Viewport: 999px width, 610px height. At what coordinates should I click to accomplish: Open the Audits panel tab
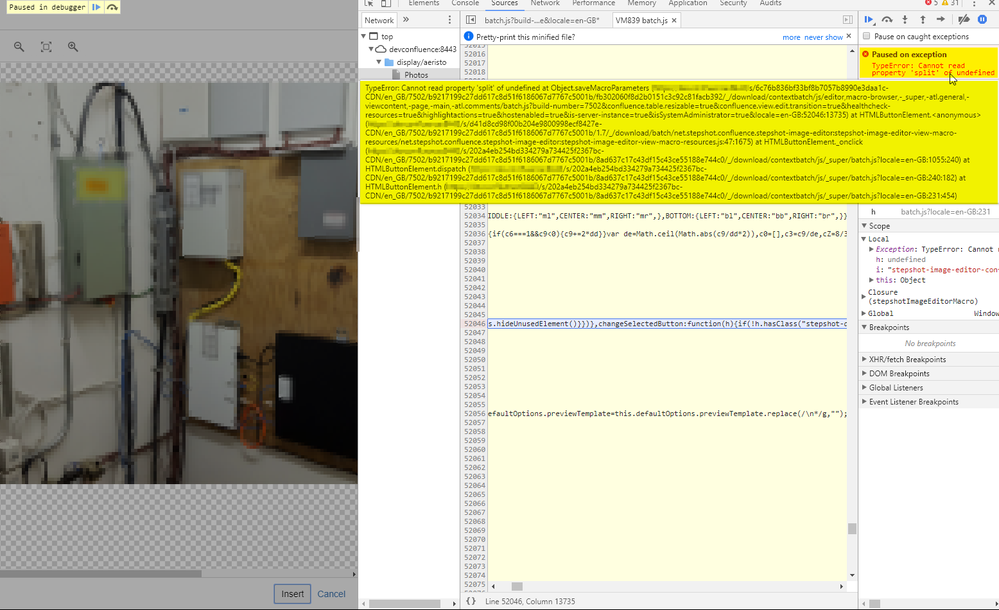770,3
